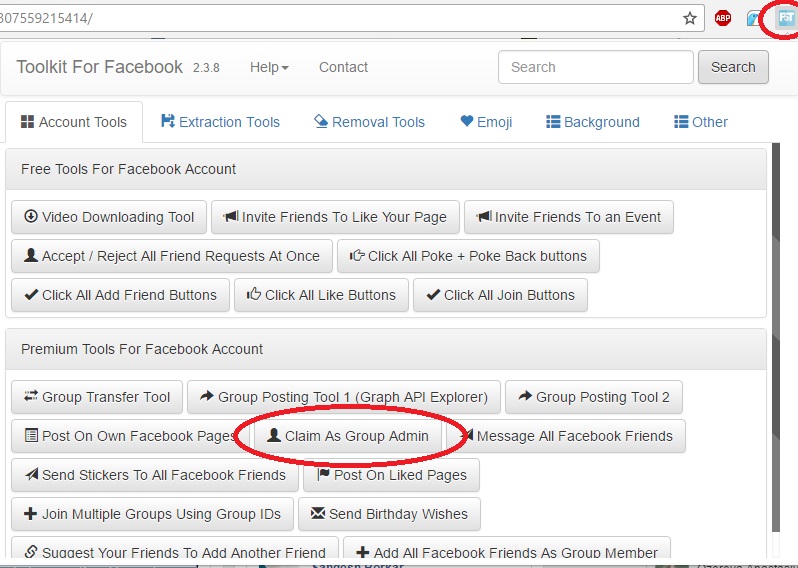Switch to the Extraction Tools tab
The width and height of the screenshot is (798, 568).
click(220, 122)
